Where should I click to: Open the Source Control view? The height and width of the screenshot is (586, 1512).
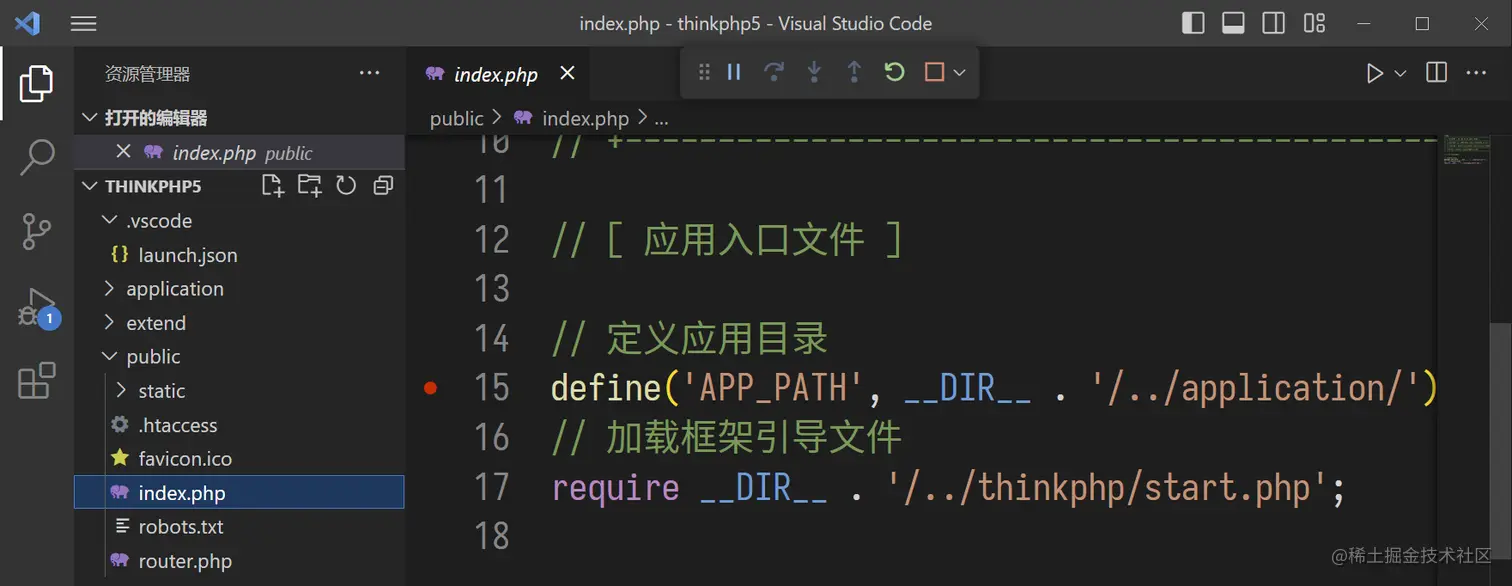[37, 231]
